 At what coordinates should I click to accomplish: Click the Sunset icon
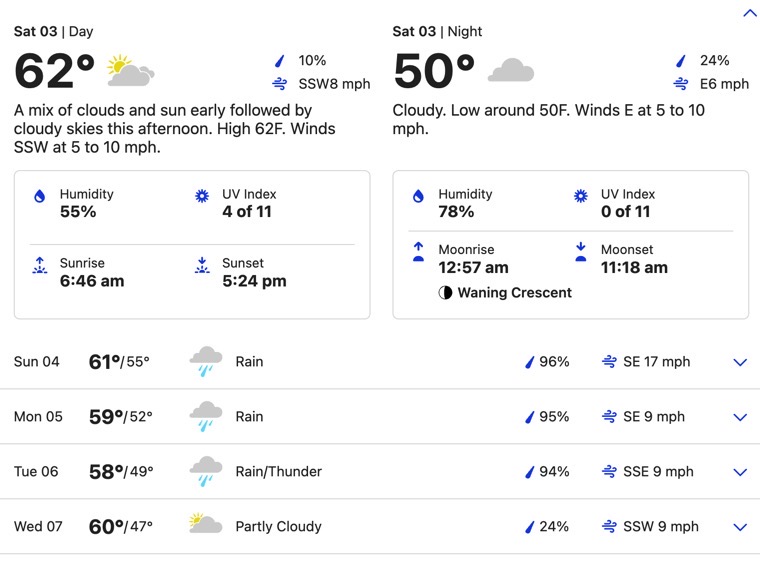(x=202, y=265)
